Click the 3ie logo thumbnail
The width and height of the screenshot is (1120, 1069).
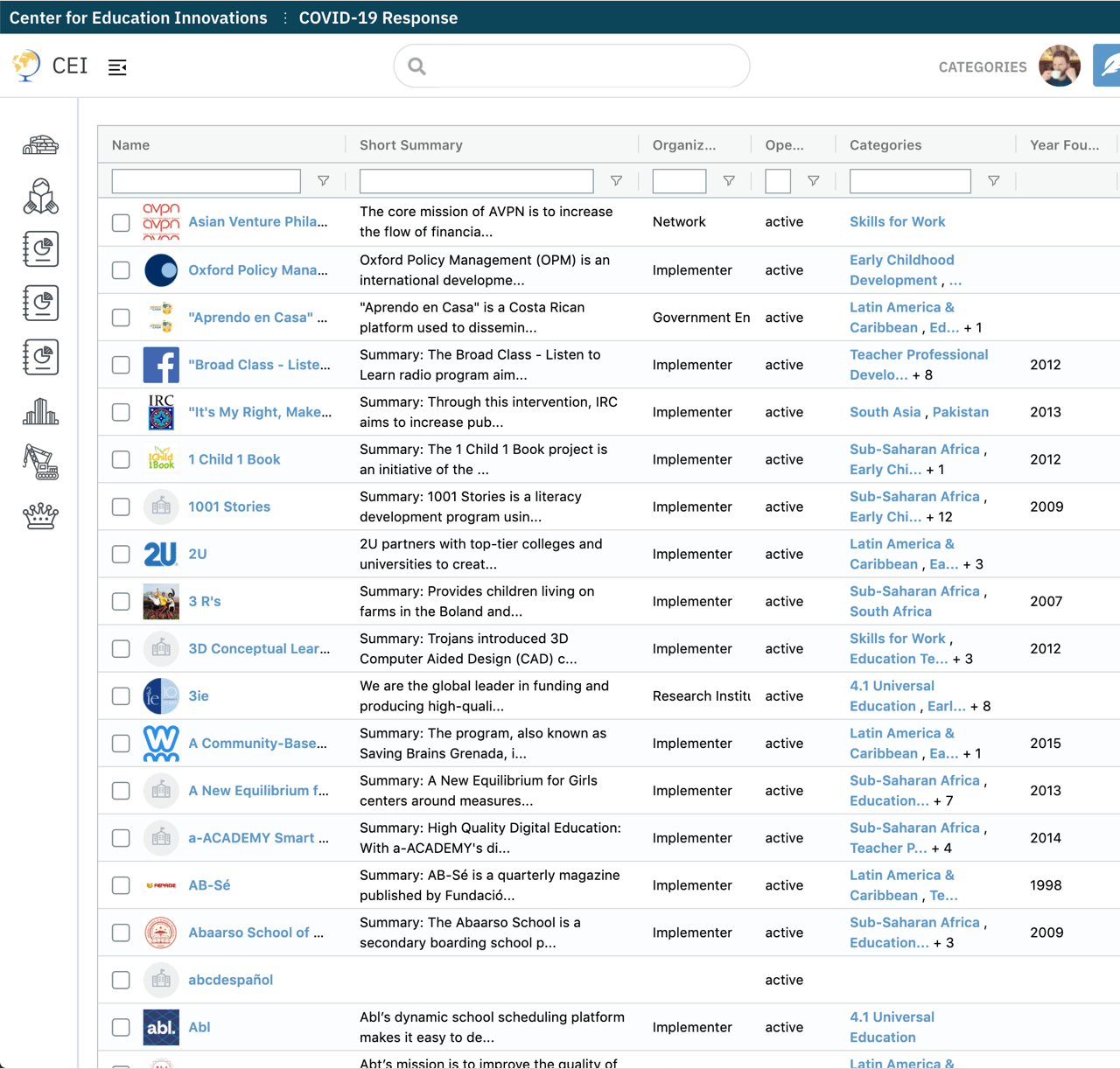(x=161, y=696)
